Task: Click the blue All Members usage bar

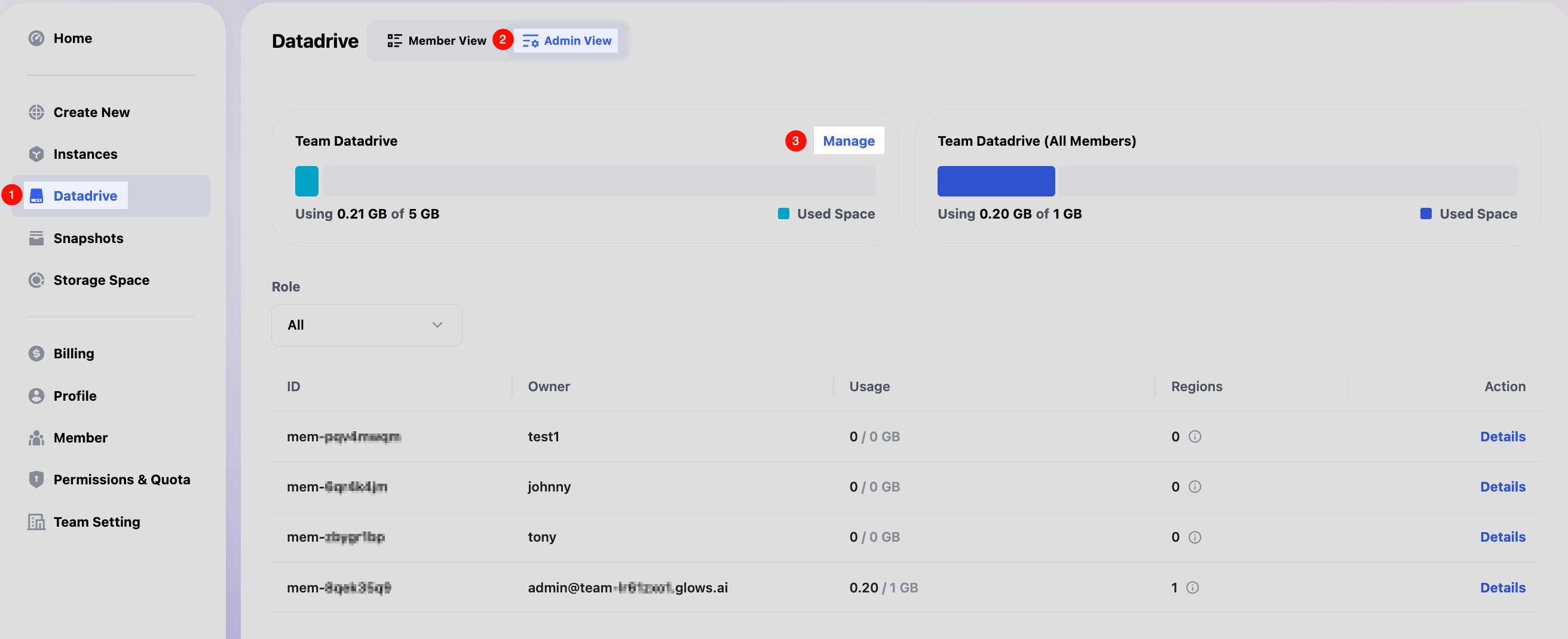Action: tap(996, 182)
